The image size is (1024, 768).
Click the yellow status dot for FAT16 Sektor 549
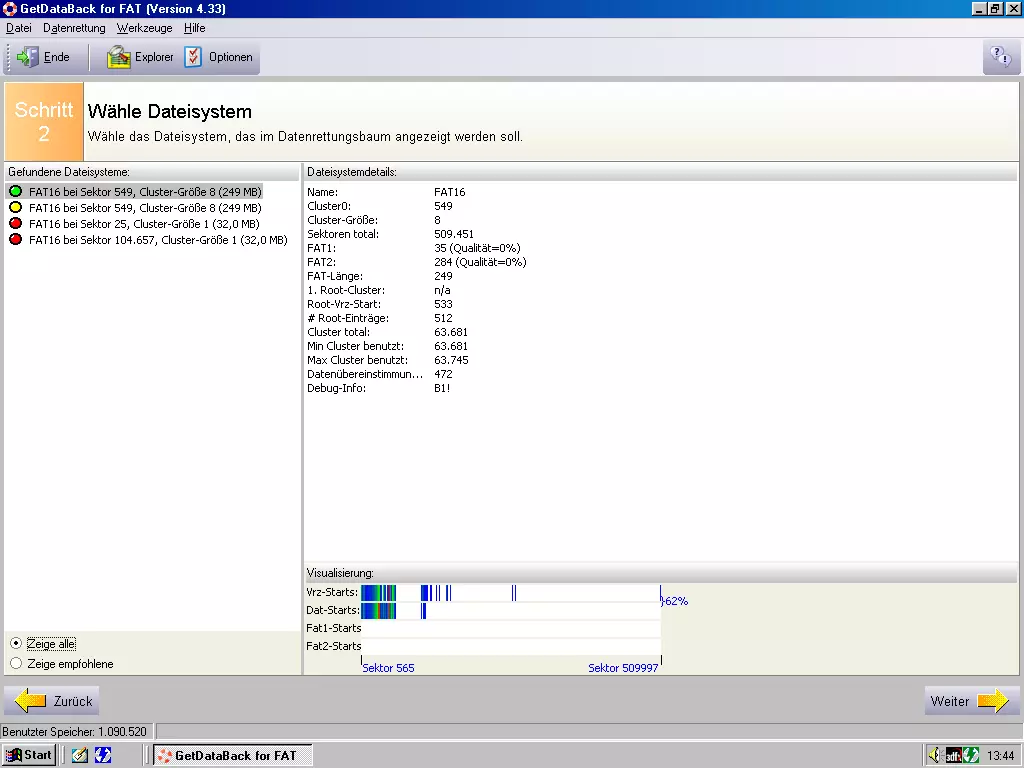coord(16,208)
